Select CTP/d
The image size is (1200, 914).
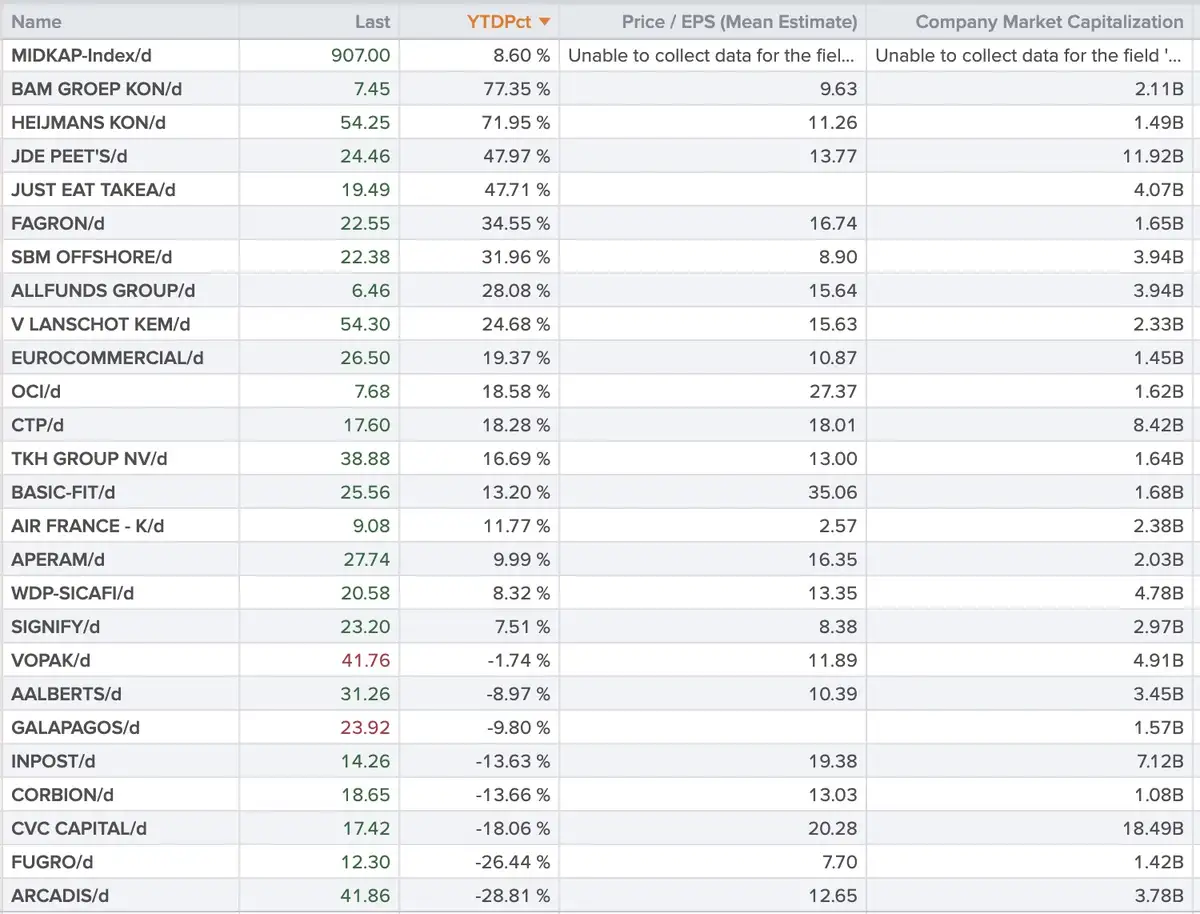[x=37, y=425]
